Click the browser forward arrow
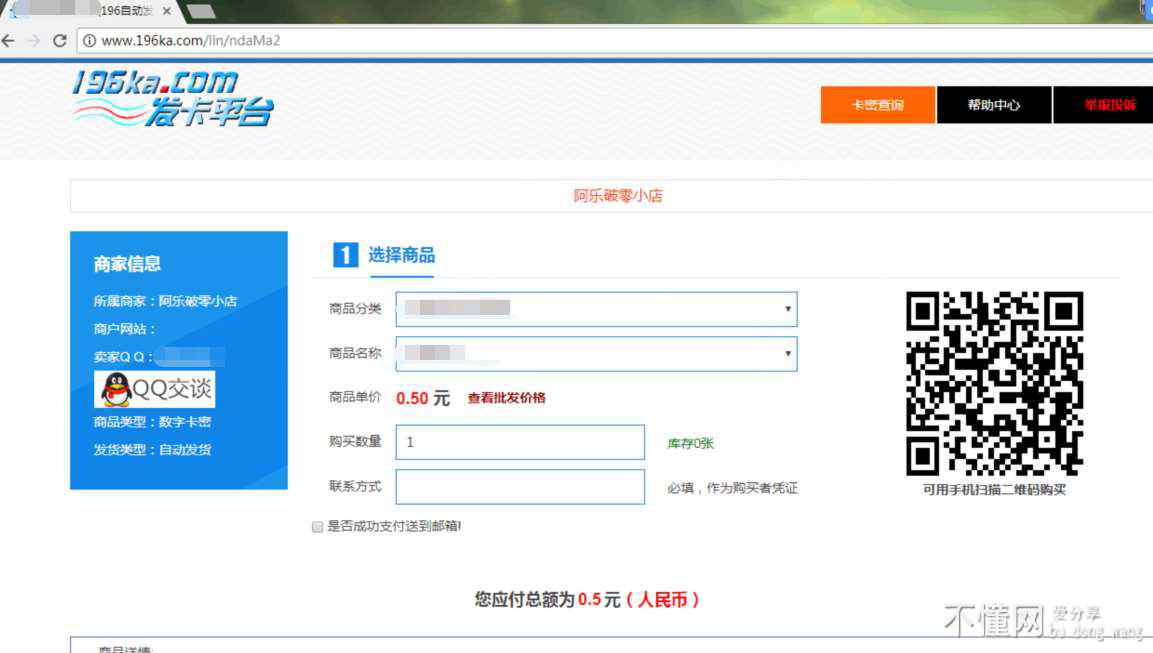 click(x=33, y=41)
